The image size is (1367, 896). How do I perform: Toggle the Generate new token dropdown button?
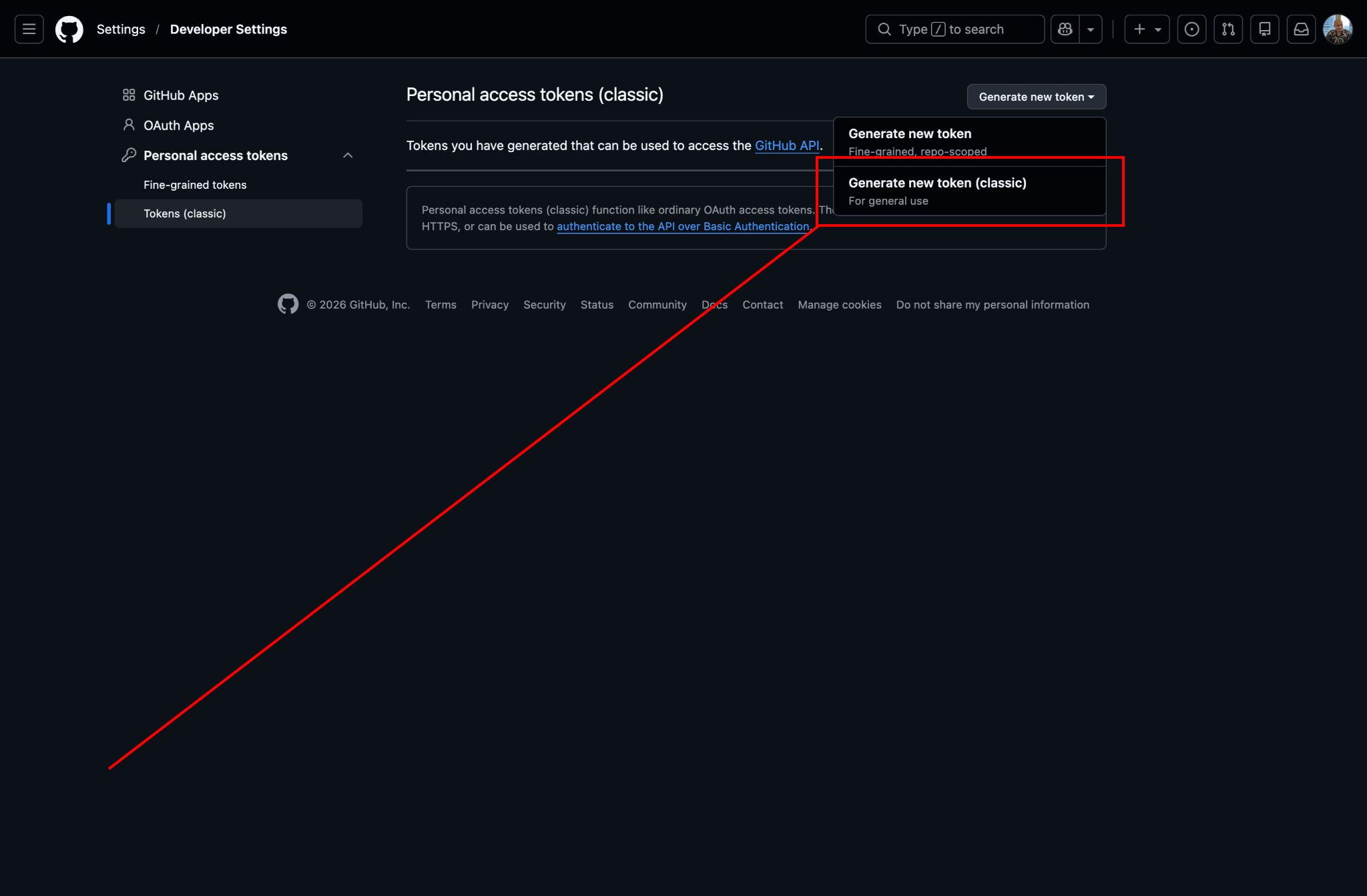pyautogui.click(x=1037, y=97)
